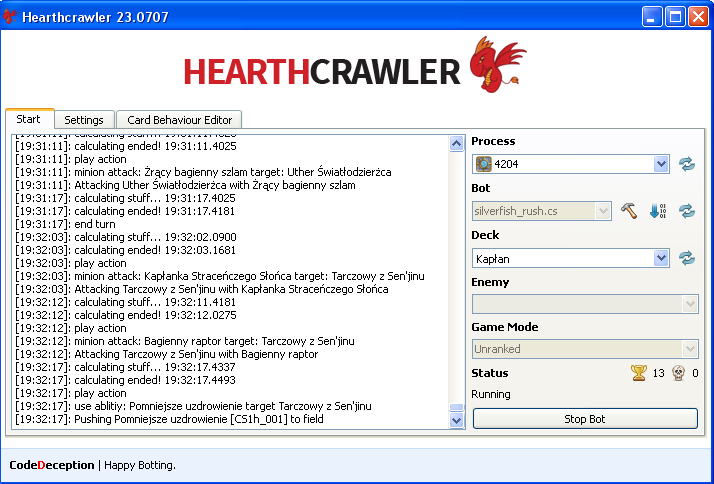The image size is (714, 484).
Task: Click the hammer compile icon next to Bot
Action: click(629, 211)
